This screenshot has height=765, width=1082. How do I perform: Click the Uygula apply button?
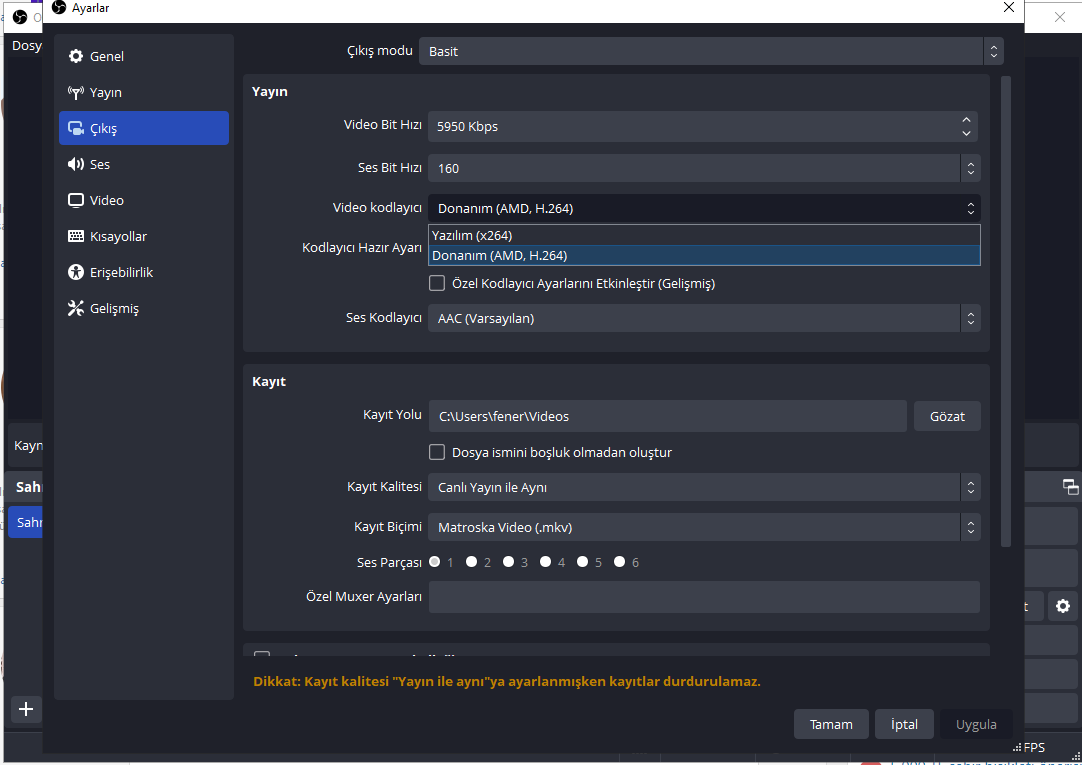click(x=976, y=724)
